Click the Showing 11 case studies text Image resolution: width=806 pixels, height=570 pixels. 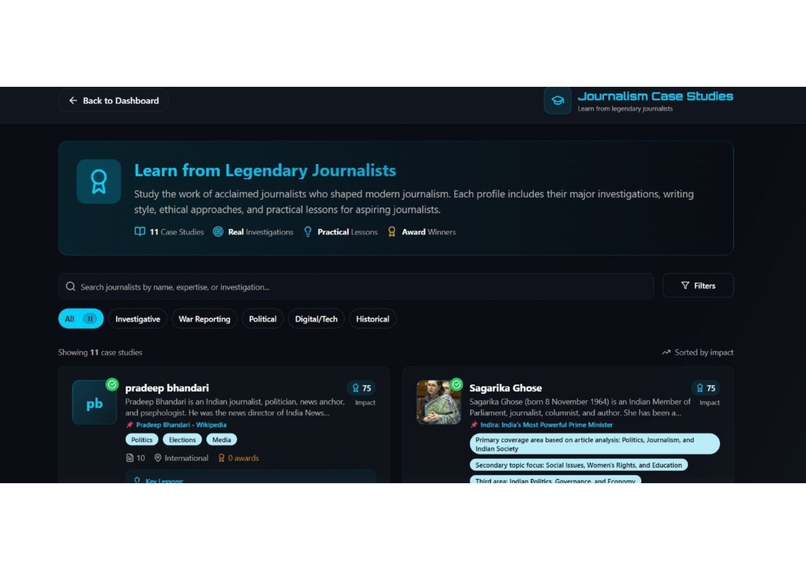[100, 352]
